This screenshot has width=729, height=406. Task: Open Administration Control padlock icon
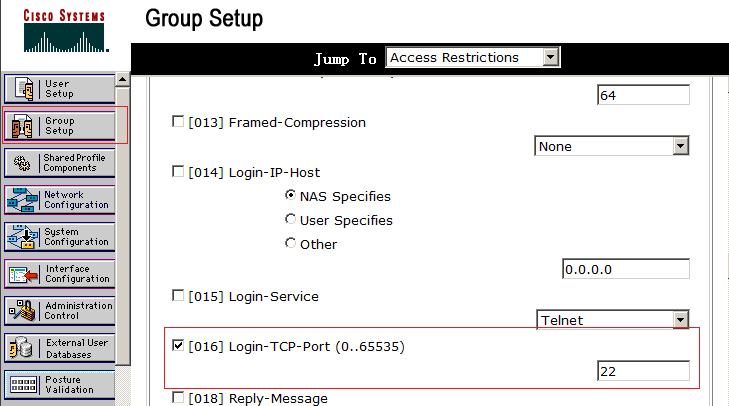click(23, 311)
